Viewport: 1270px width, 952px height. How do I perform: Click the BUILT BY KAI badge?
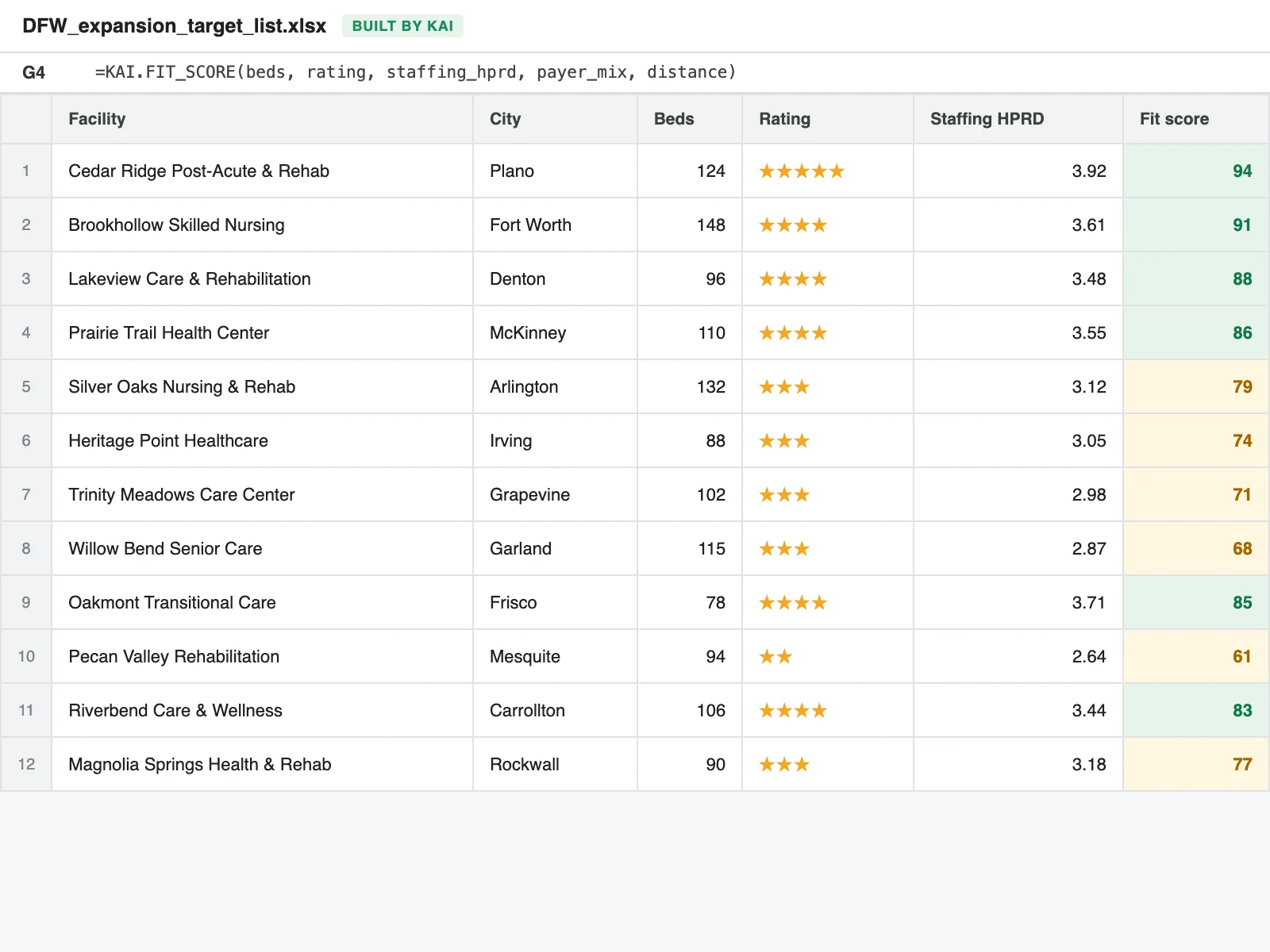coord(402,26)
